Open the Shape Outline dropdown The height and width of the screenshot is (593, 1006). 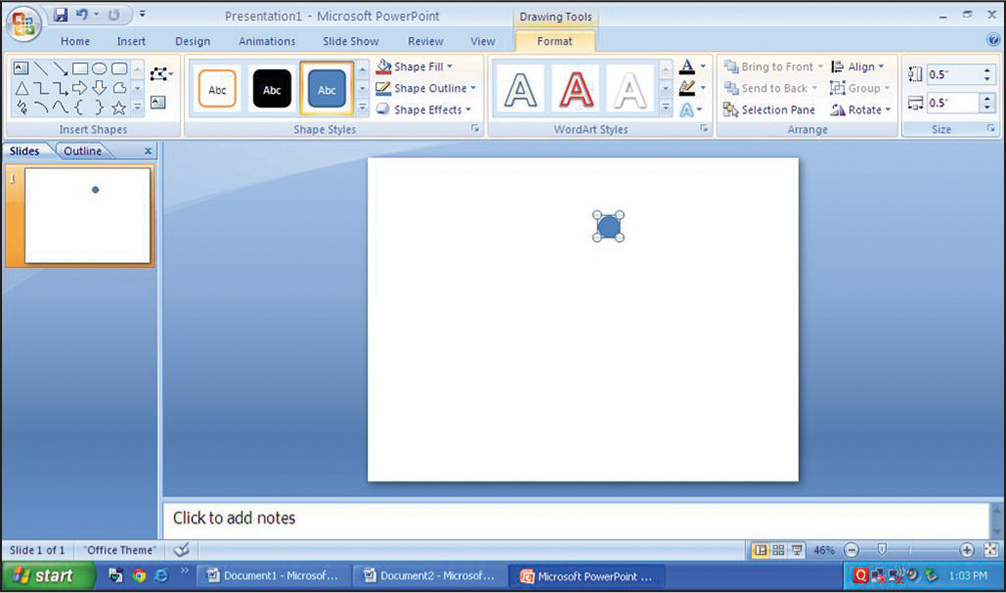coord(426,88)
